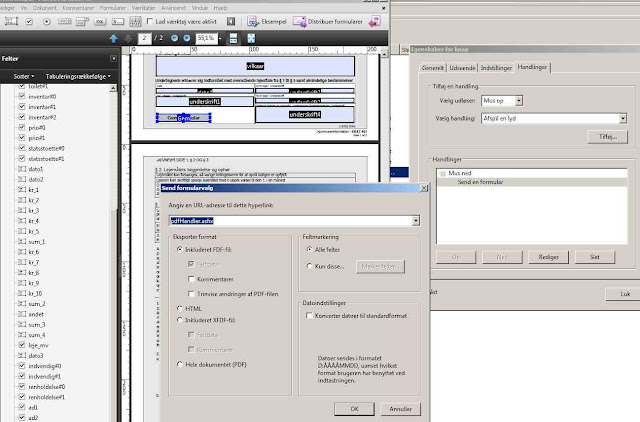This screenshot has height=422, width=640.
Task: Select Hele dokumentet (PDF) option
Action: [180, 364]
